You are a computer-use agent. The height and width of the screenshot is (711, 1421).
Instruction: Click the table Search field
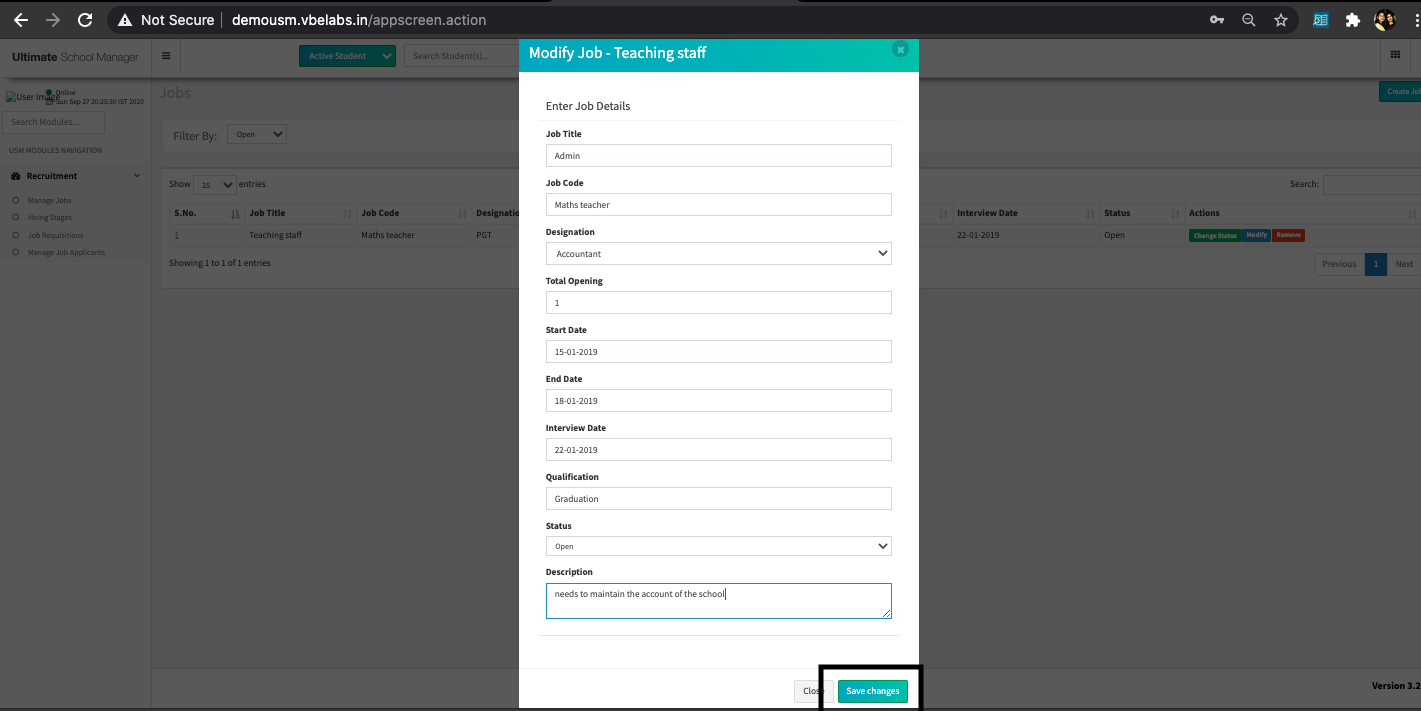point(1371,184)
